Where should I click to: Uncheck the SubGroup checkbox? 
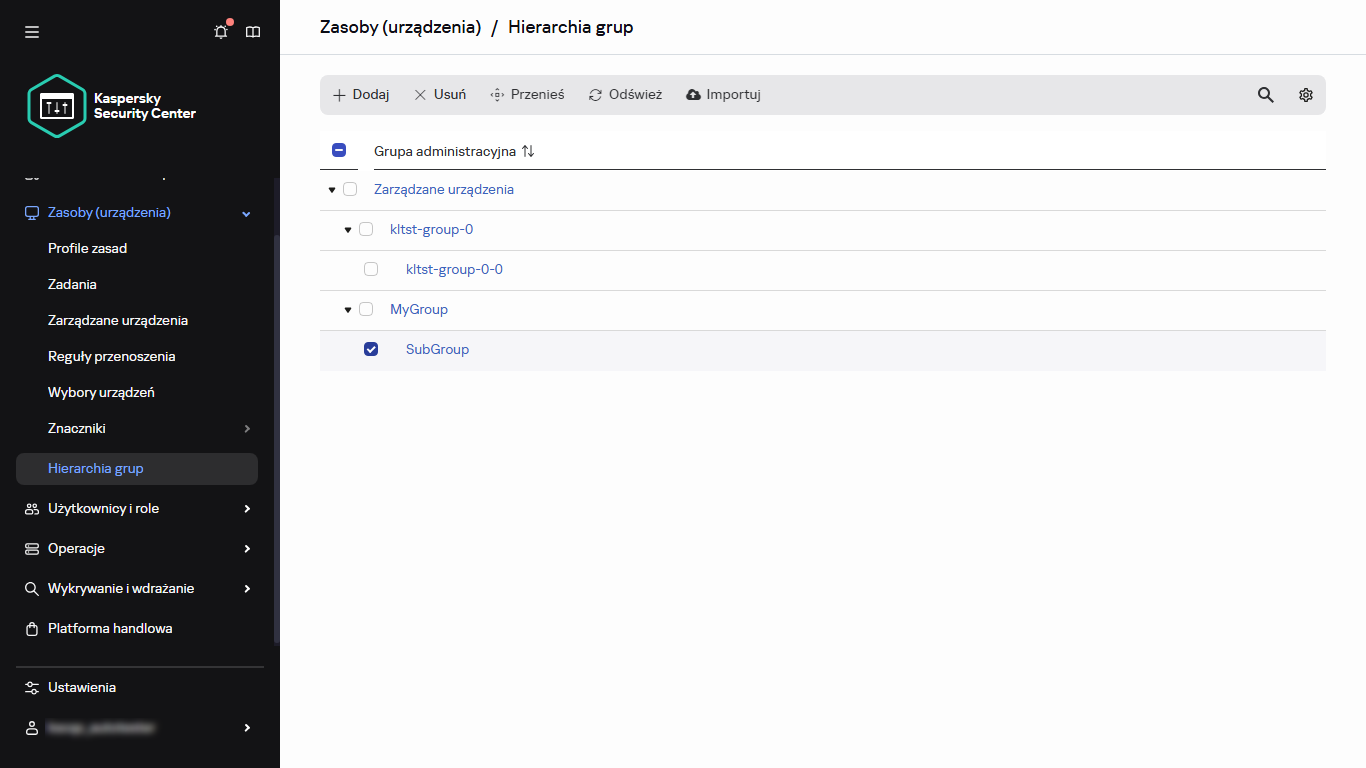coord(371,349)
